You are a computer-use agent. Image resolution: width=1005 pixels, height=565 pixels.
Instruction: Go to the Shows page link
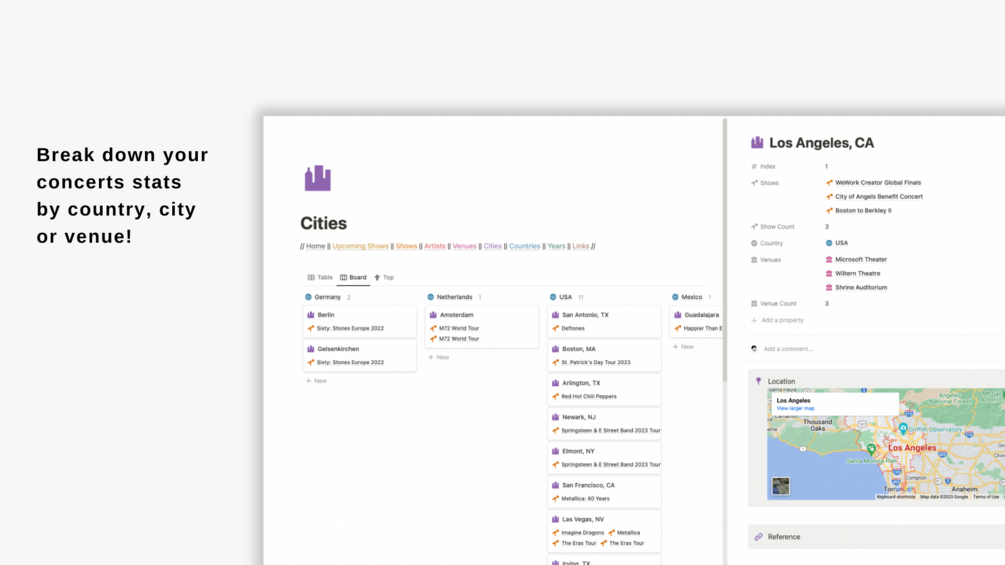pos(406,246)
